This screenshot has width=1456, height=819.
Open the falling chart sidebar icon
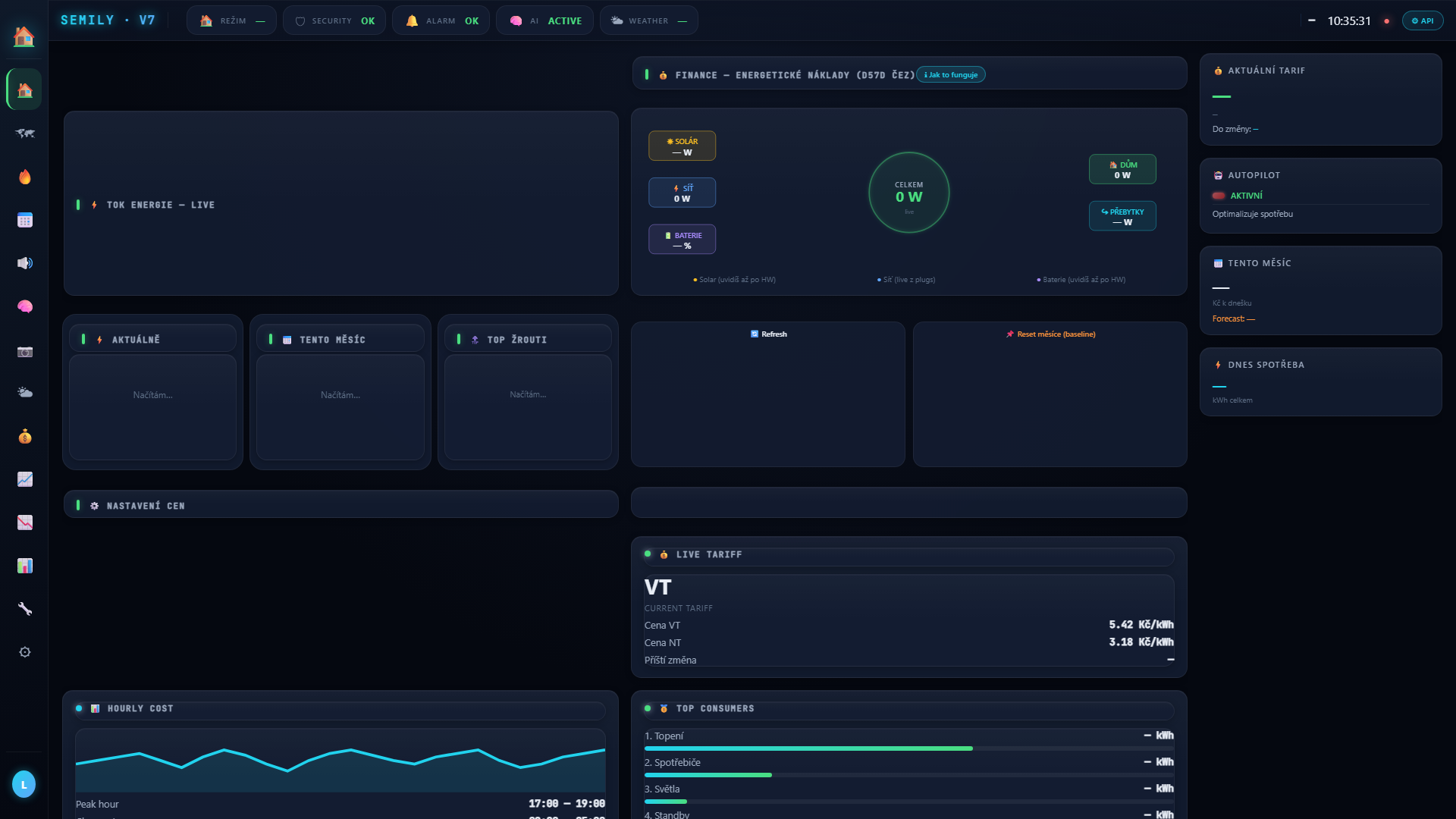pos(24,522)
